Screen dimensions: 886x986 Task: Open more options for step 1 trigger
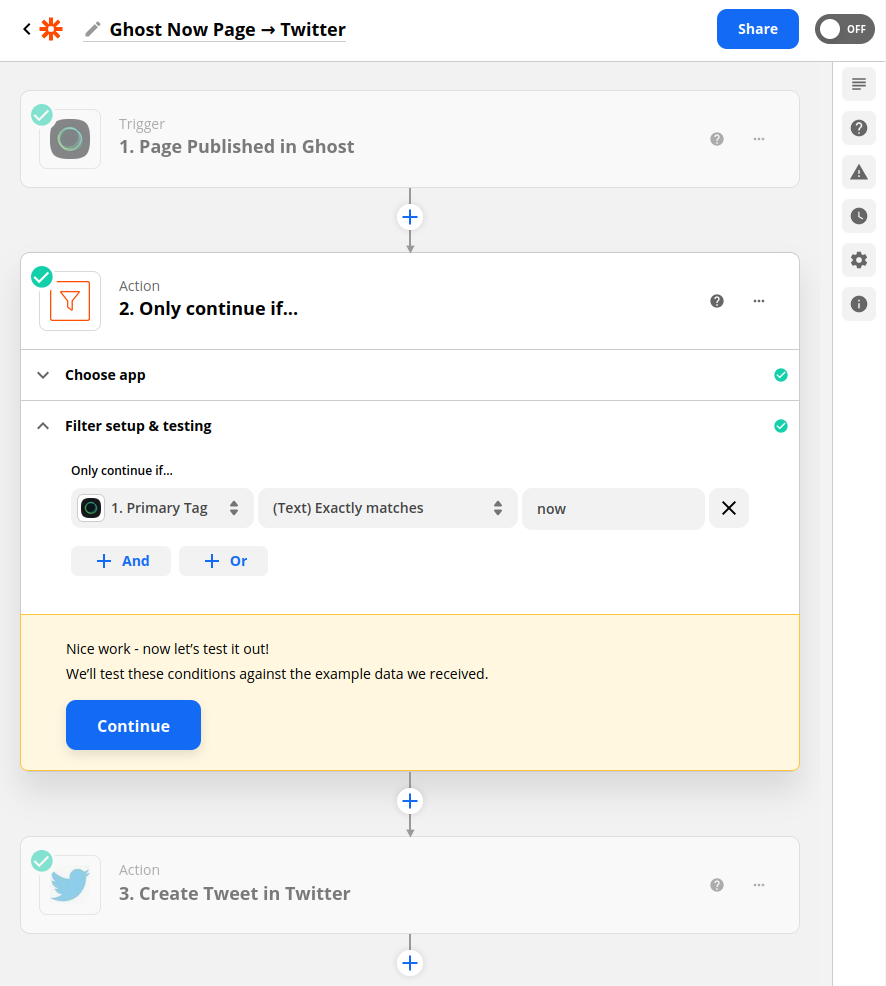[x=759, y=139]
